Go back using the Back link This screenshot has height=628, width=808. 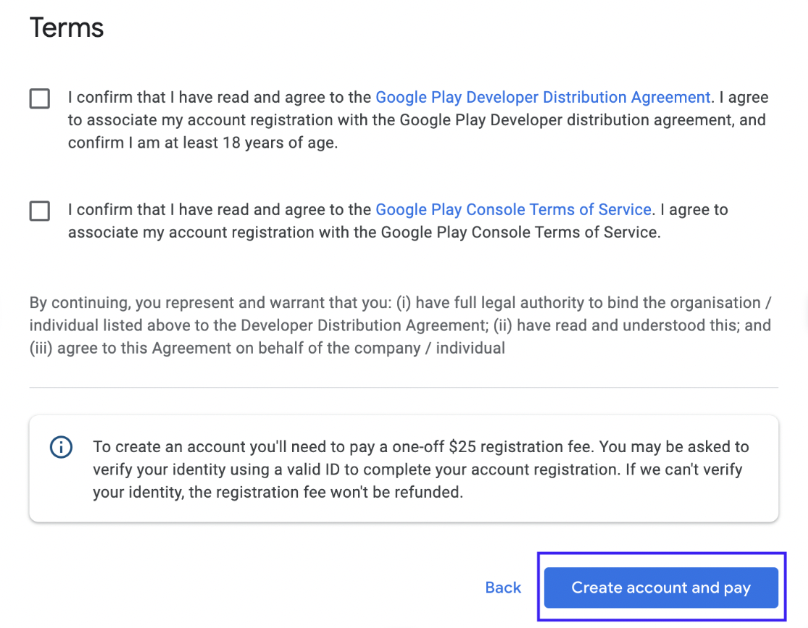click(503, 587)
